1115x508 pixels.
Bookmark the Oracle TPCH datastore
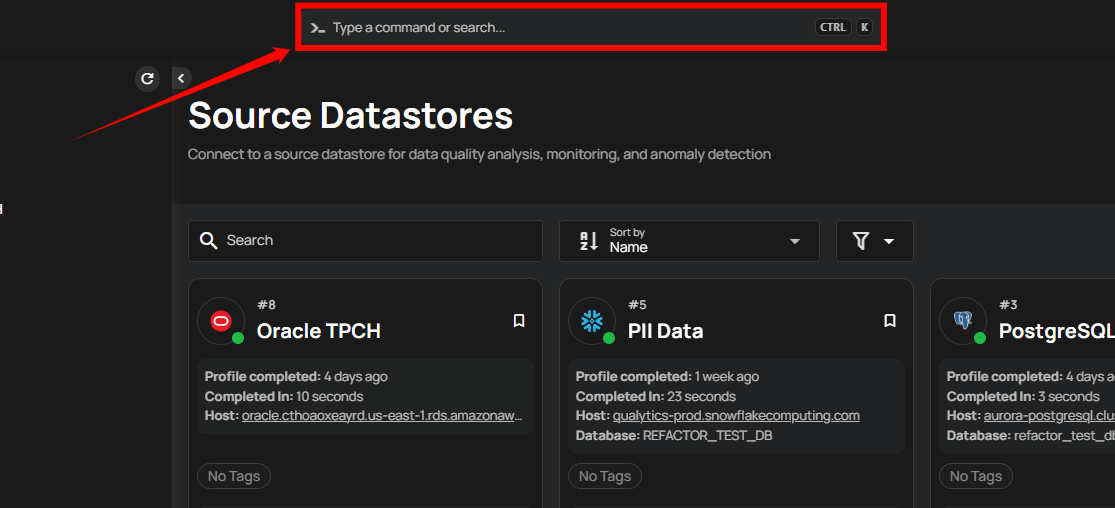click(x=519, y=321)
